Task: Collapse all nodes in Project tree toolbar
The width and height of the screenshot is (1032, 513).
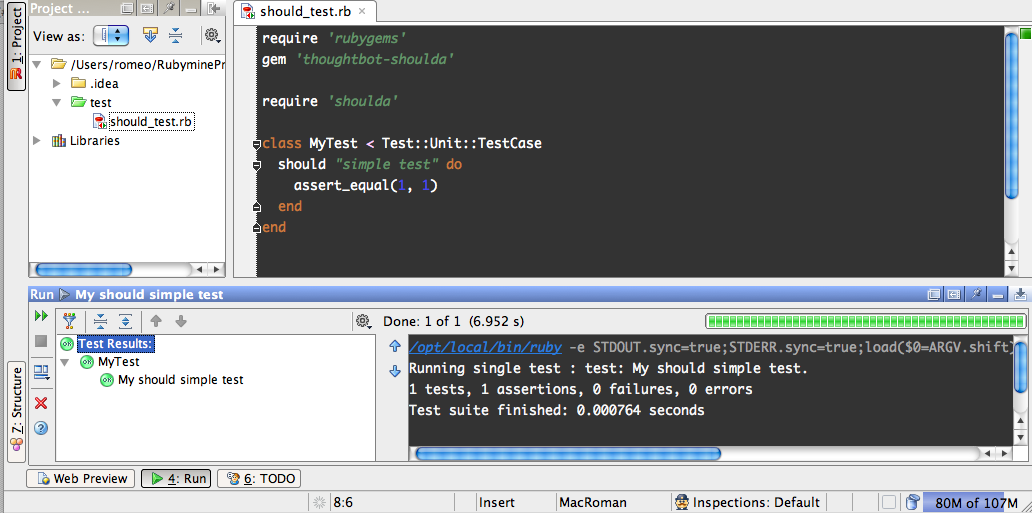Action: pos(175,36)
